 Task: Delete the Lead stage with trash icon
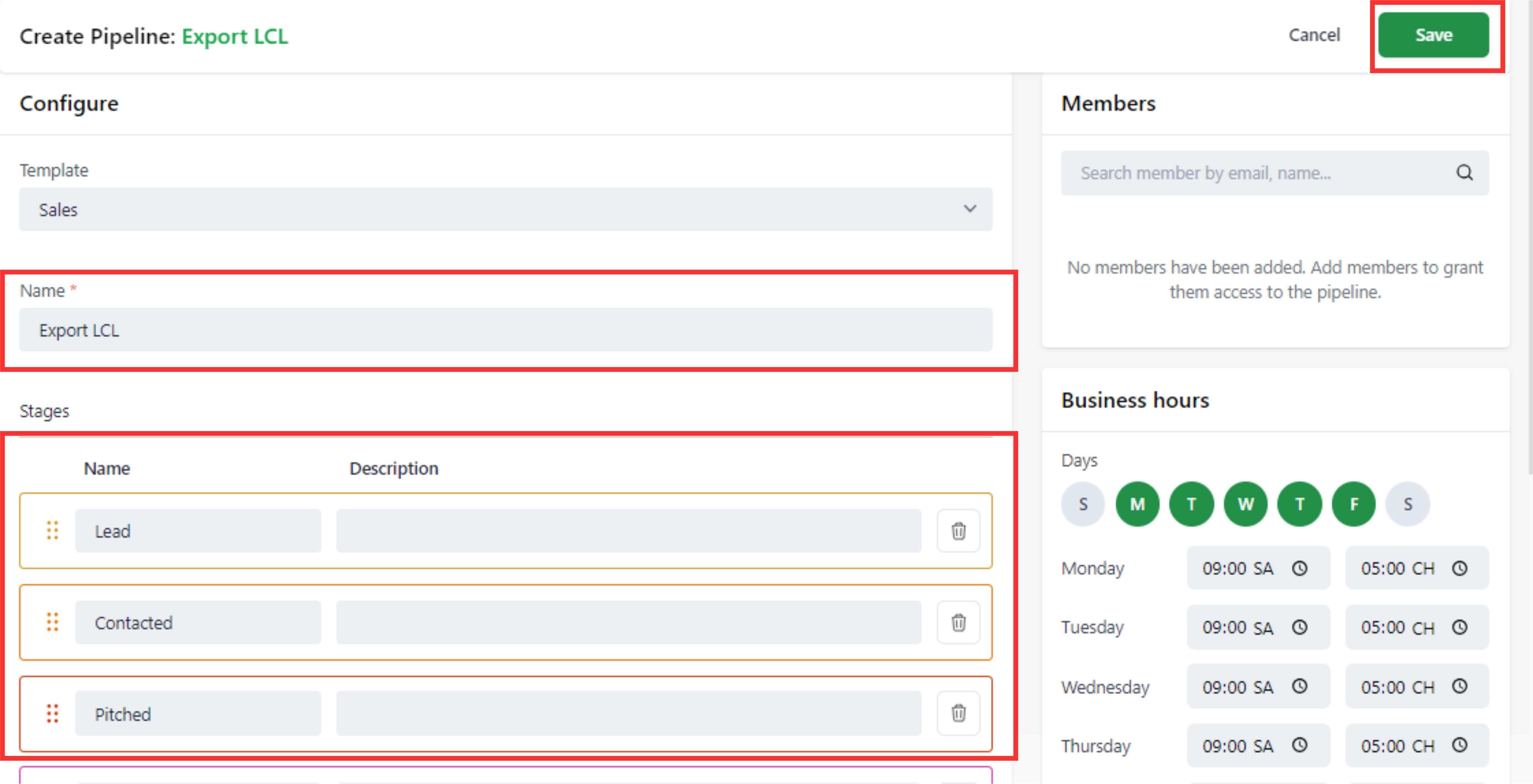(958, 531)
